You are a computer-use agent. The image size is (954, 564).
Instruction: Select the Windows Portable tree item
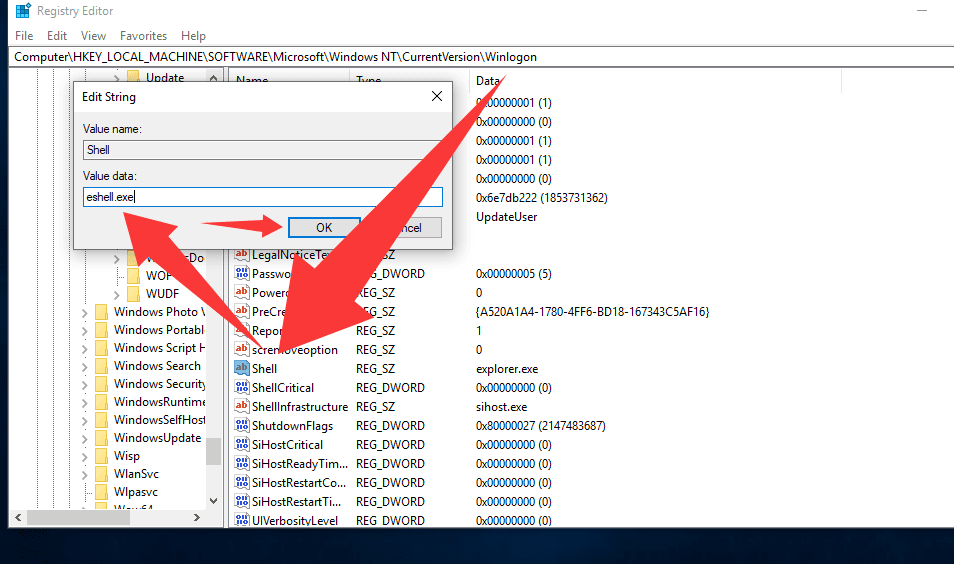pos(159,330)
